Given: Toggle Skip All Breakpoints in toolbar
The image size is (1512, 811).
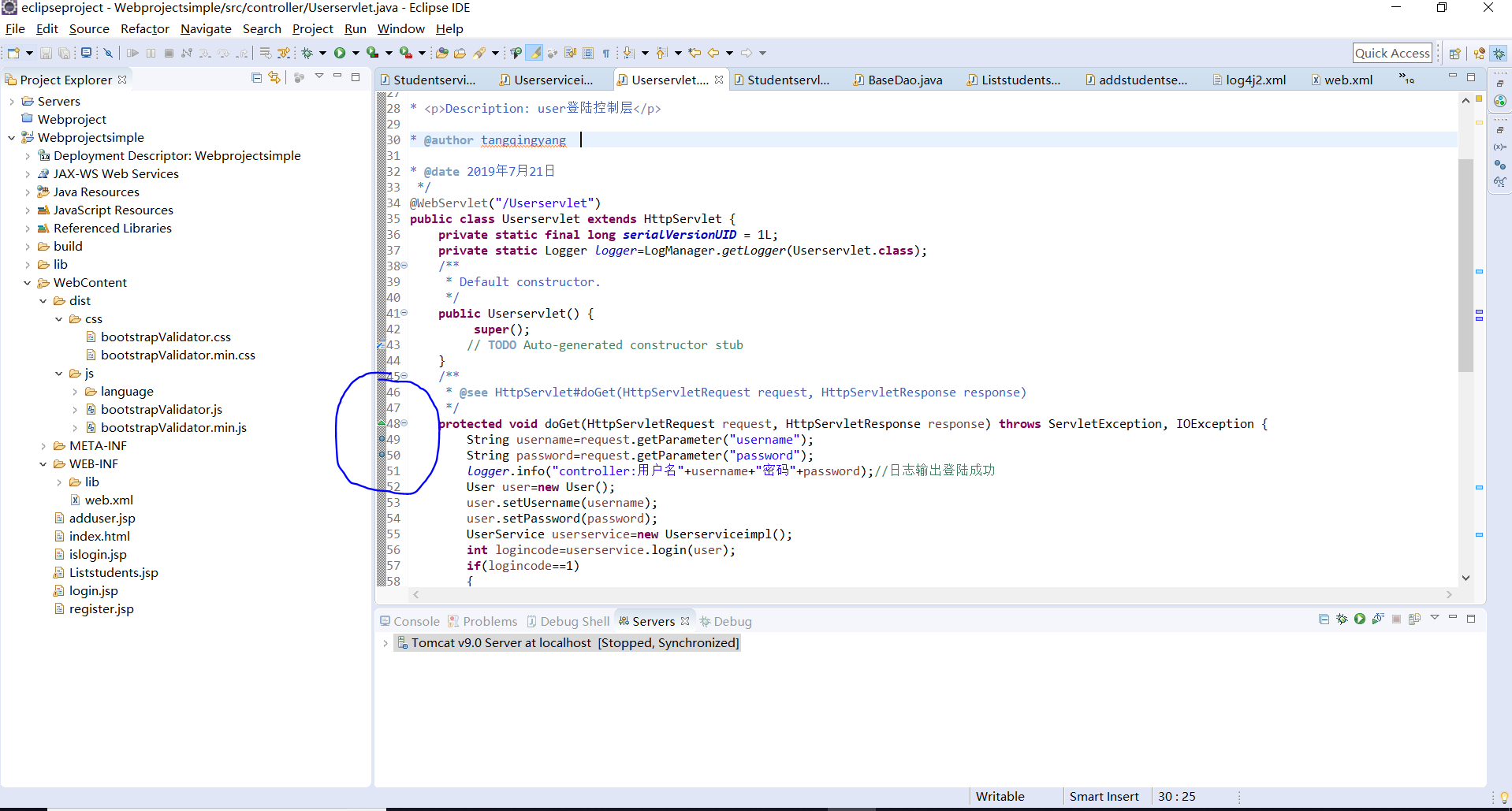Looking at the screenshot, I should [x=109, y=53].
